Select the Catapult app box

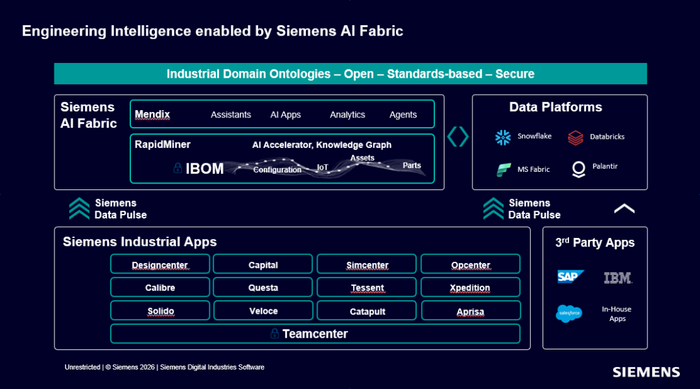367,310
